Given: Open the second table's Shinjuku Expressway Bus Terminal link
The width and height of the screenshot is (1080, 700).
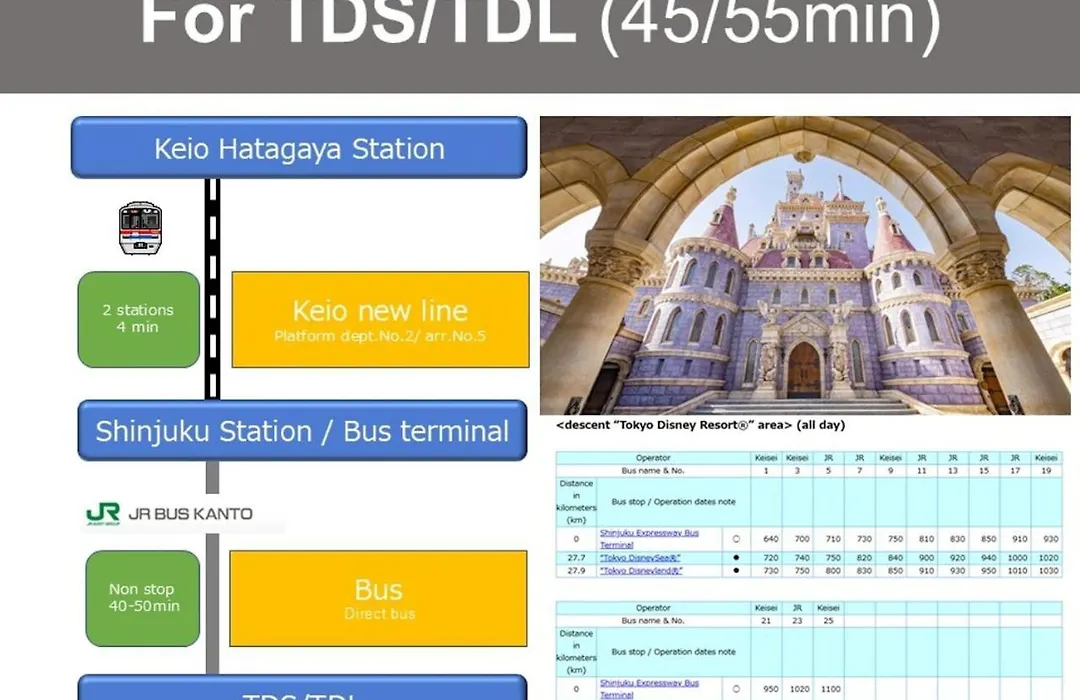Looking at the screenshot, I should (649, 689).
